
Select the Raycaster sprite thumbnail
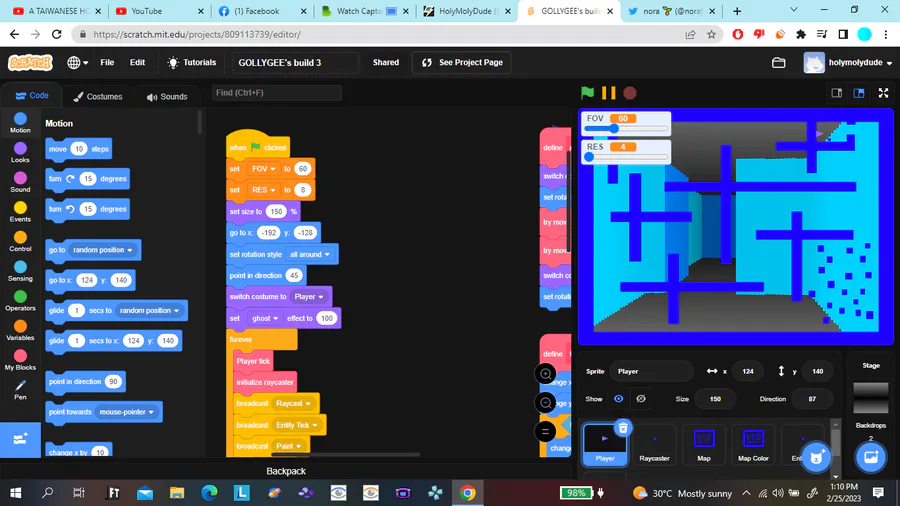coord(654,445)
